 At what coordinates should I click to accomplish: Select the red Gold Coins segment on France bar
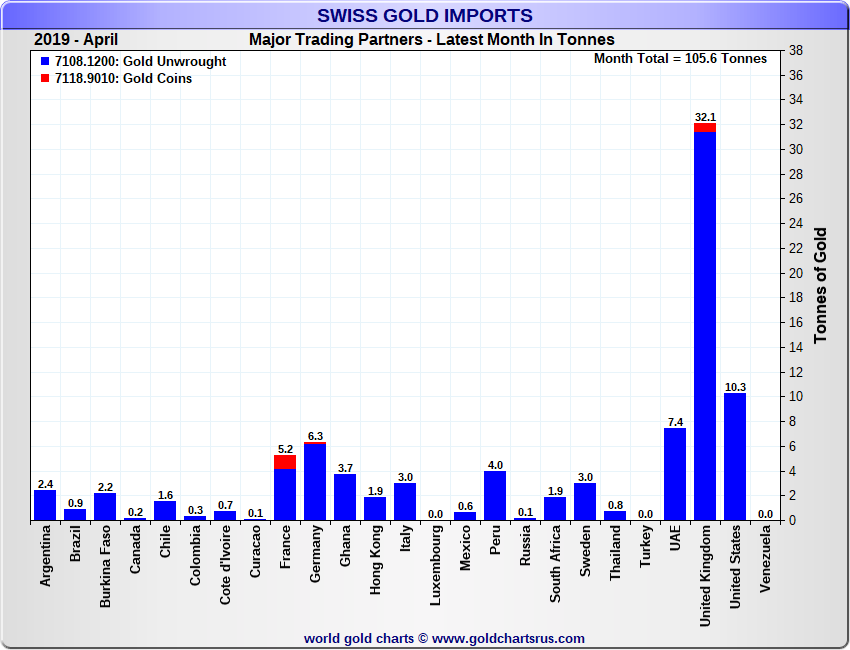(285, 462)
